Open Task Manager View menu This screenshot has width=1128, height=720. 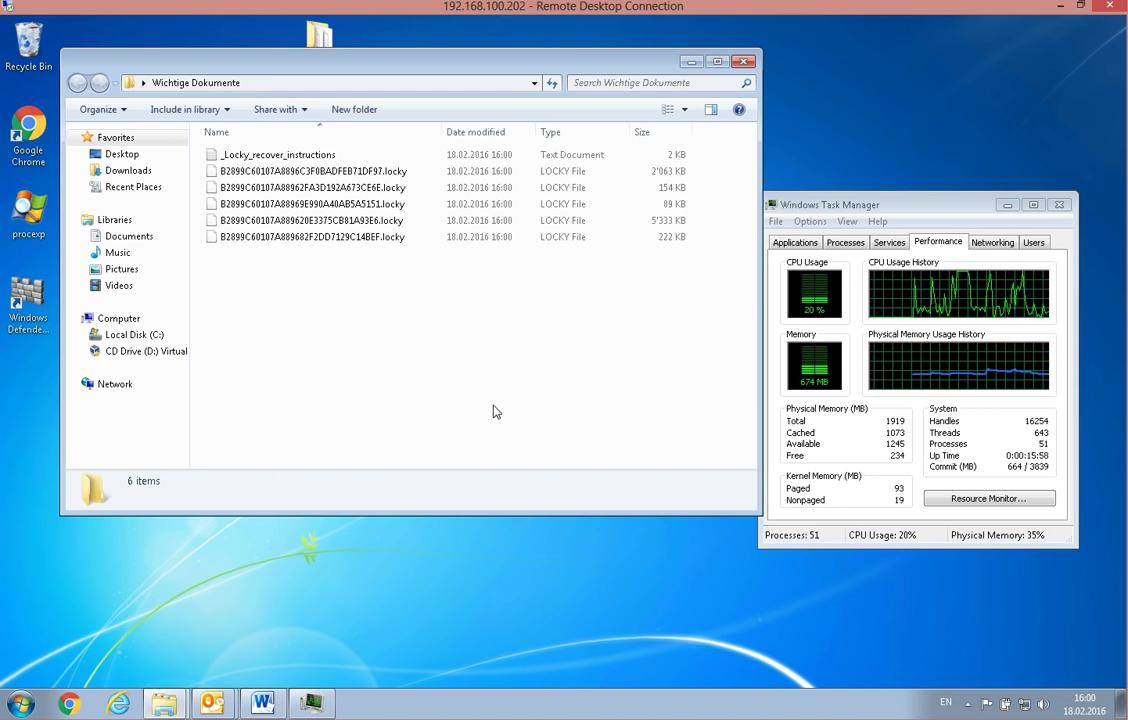click(x=847, y=222)
